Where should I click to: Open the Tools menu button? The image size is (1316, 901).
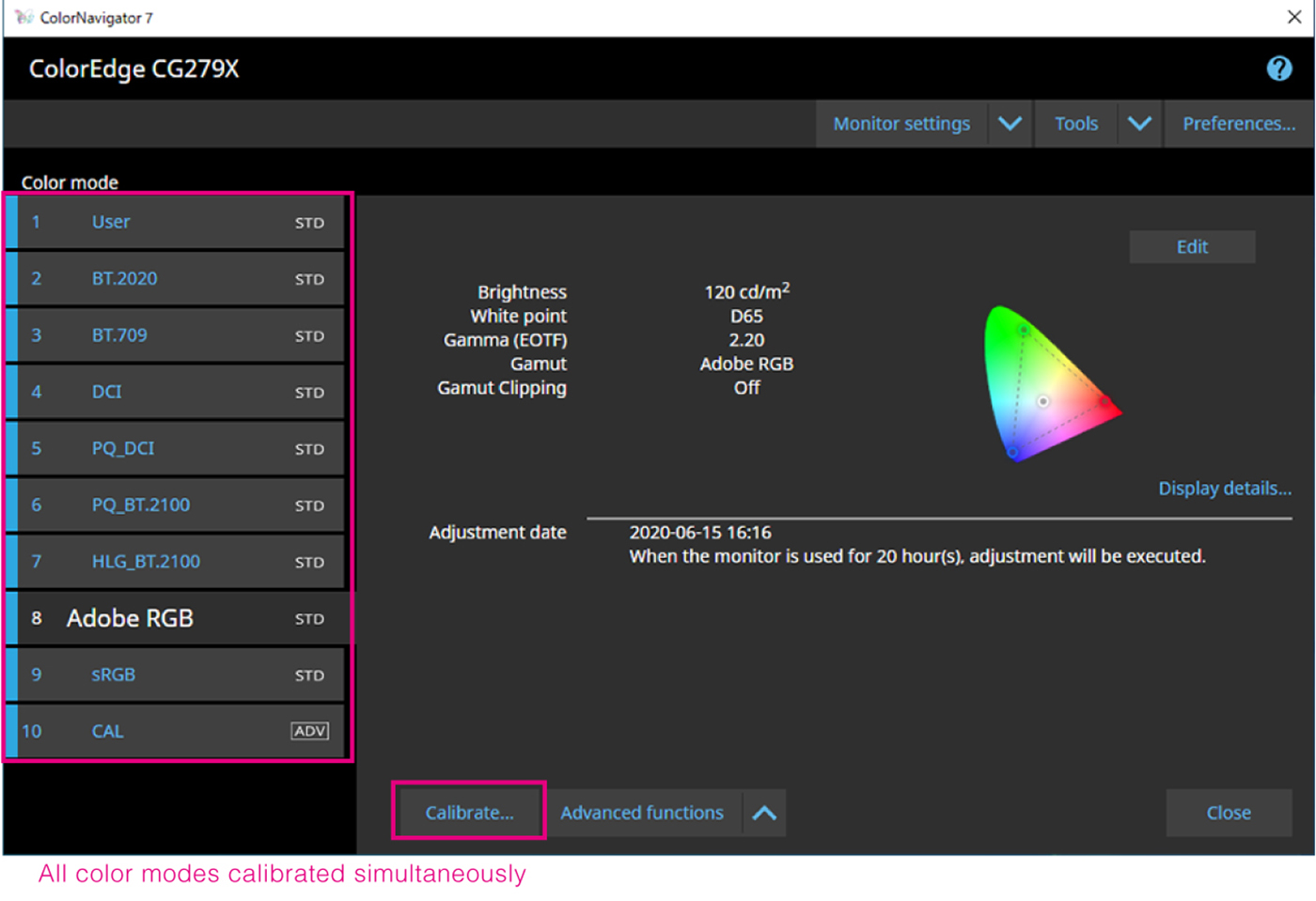click(x=1075, y=124)
